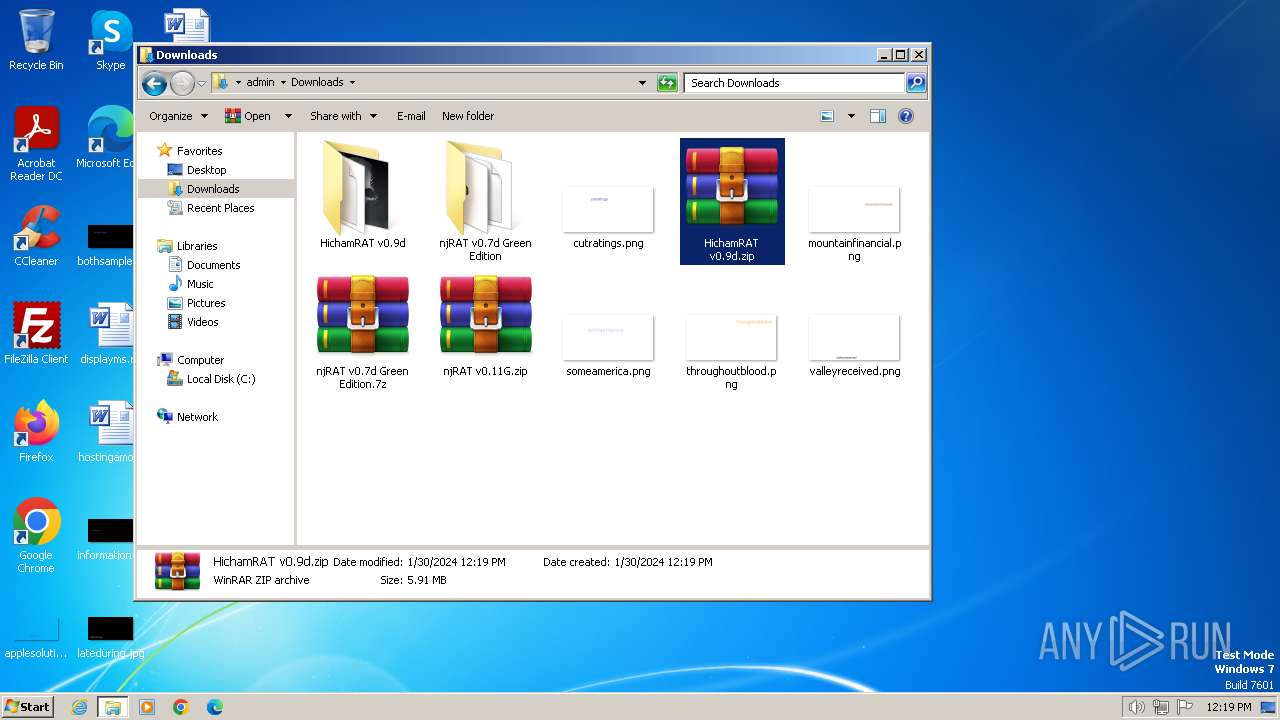
Task: Open Desktop under Favorites
Action: click(x=206, y=170)
